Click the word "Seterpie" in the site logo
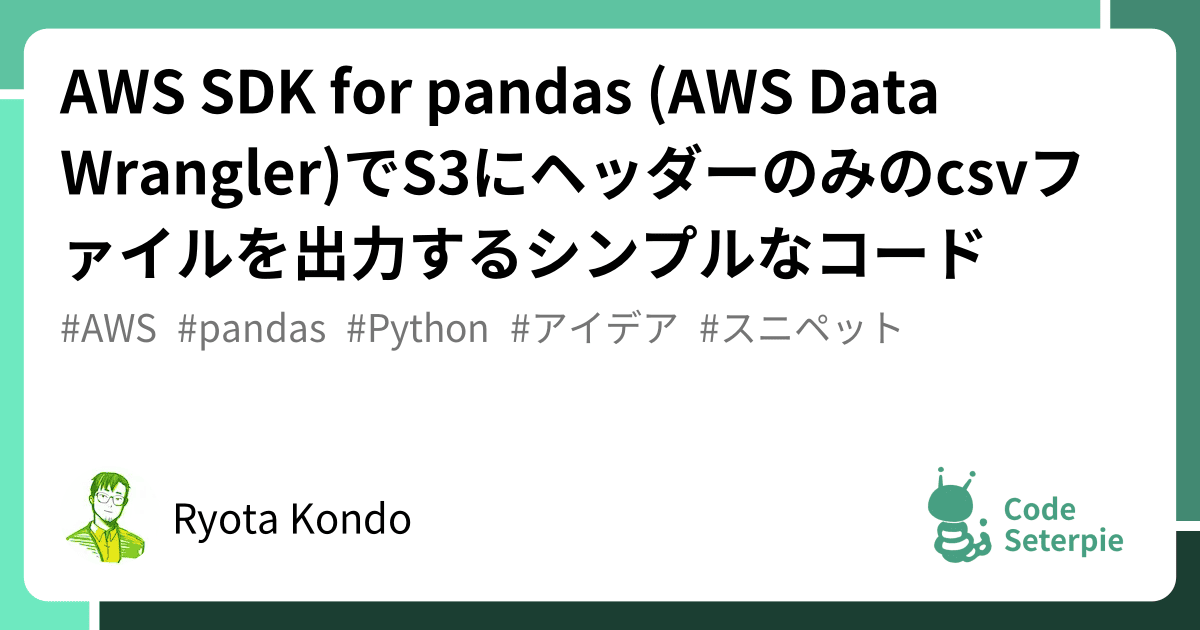This screenshot has width=1200, height=630. (x=1063, y=541)
